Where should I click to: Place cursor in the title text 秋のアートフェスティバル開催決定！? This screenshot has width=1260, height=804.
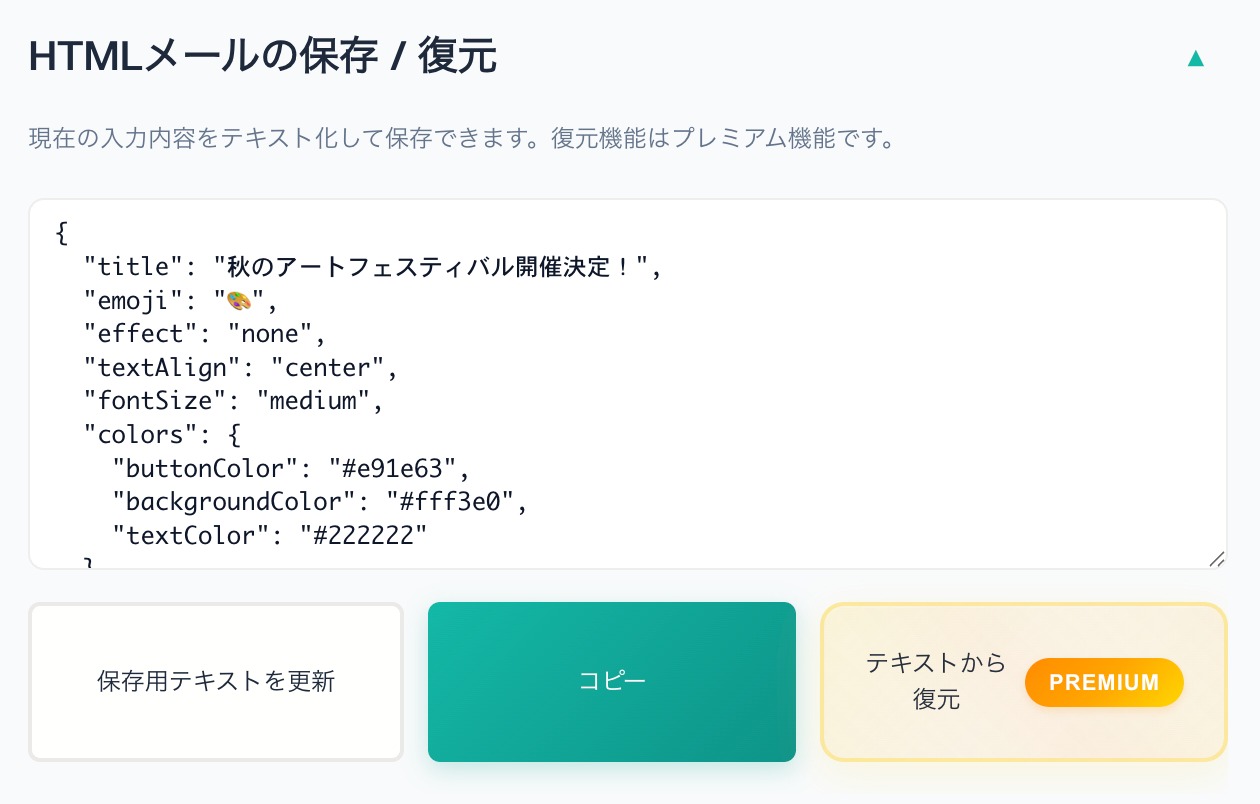[x=430, y=267]
